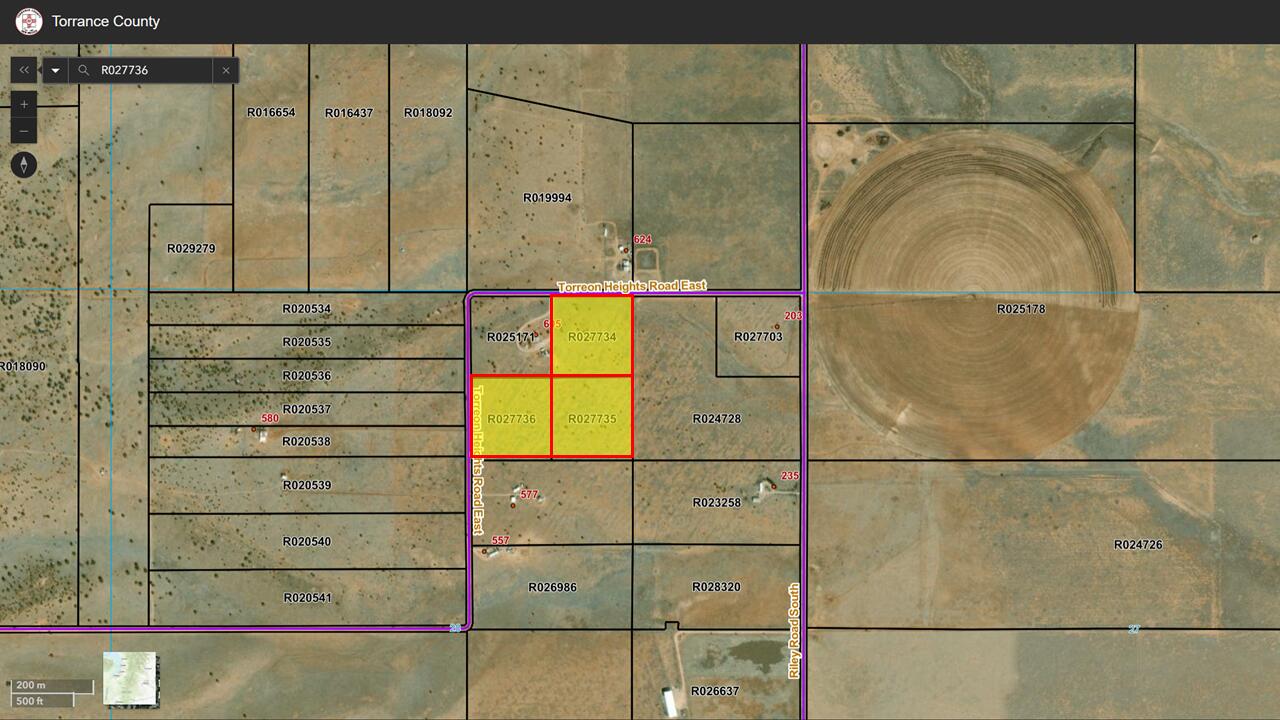
Task: Zoom in using the plus icon
Action: 23,103
